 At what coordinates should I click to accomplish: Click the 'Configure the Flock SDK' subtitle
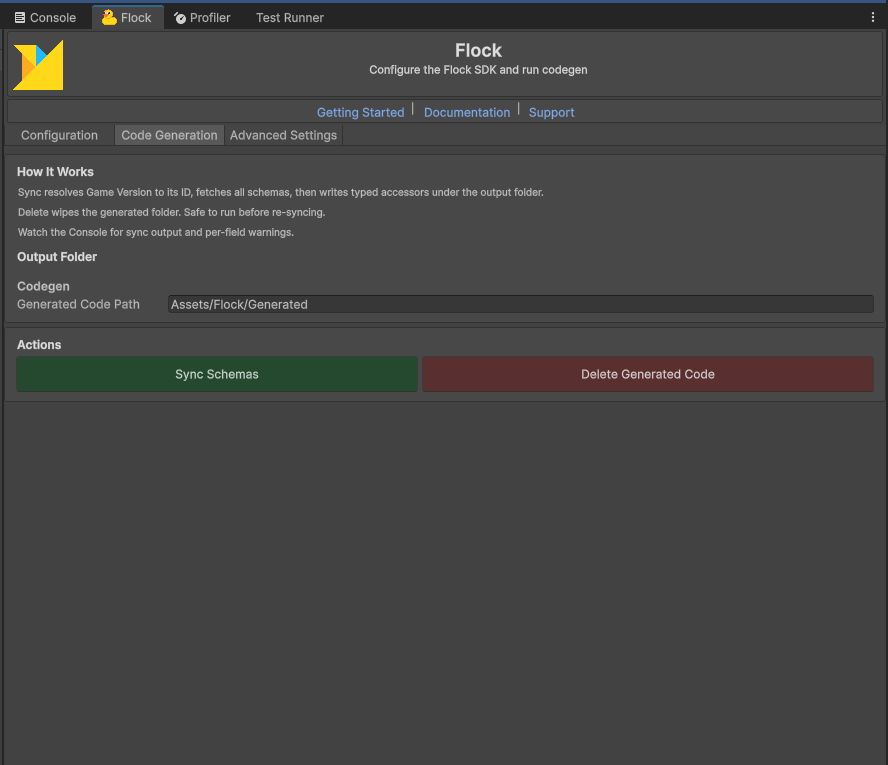(479, 70)
